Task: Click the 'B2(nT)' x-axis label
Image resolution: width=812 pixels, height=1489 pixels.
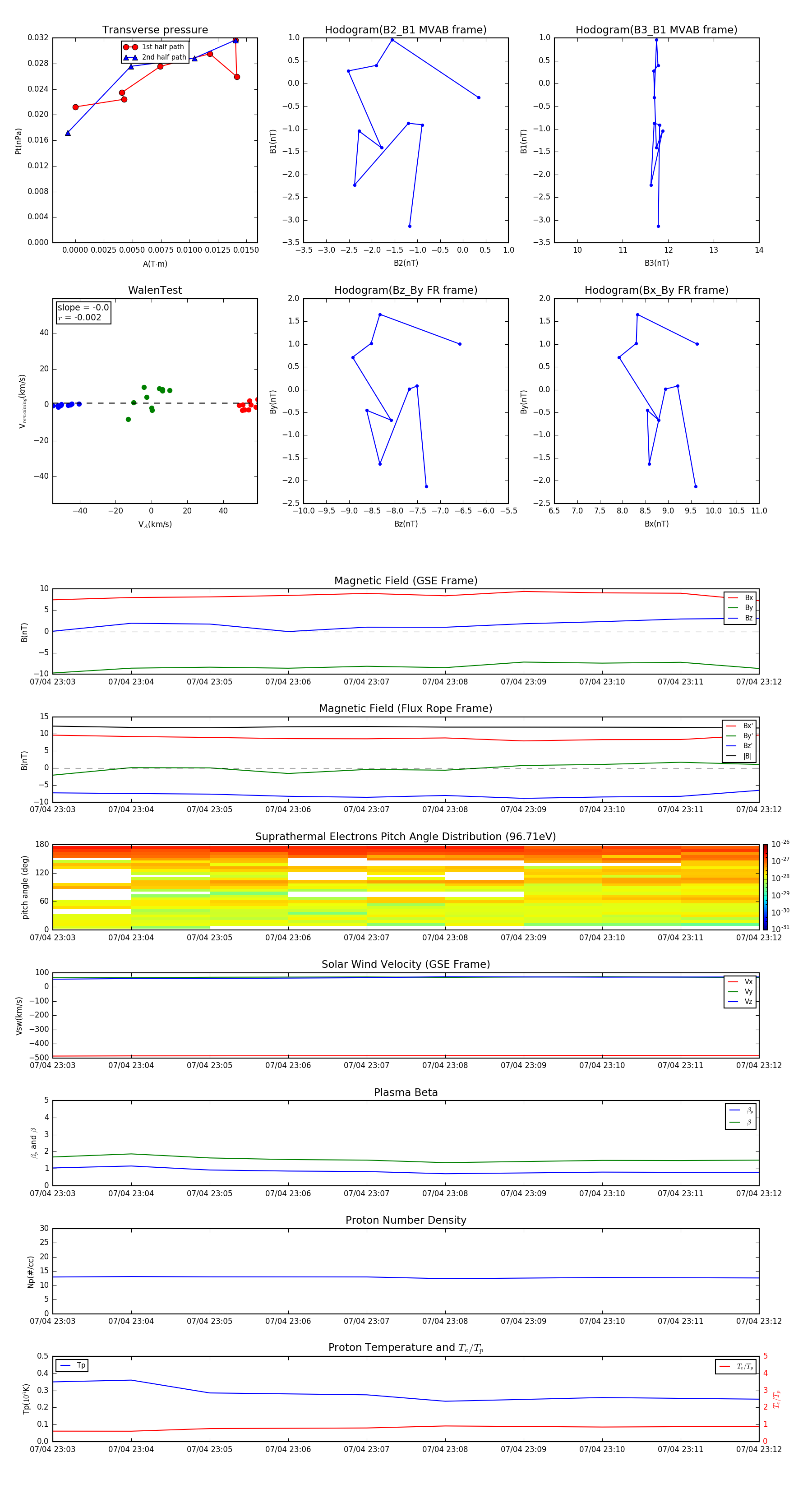Action: (406, 264)
